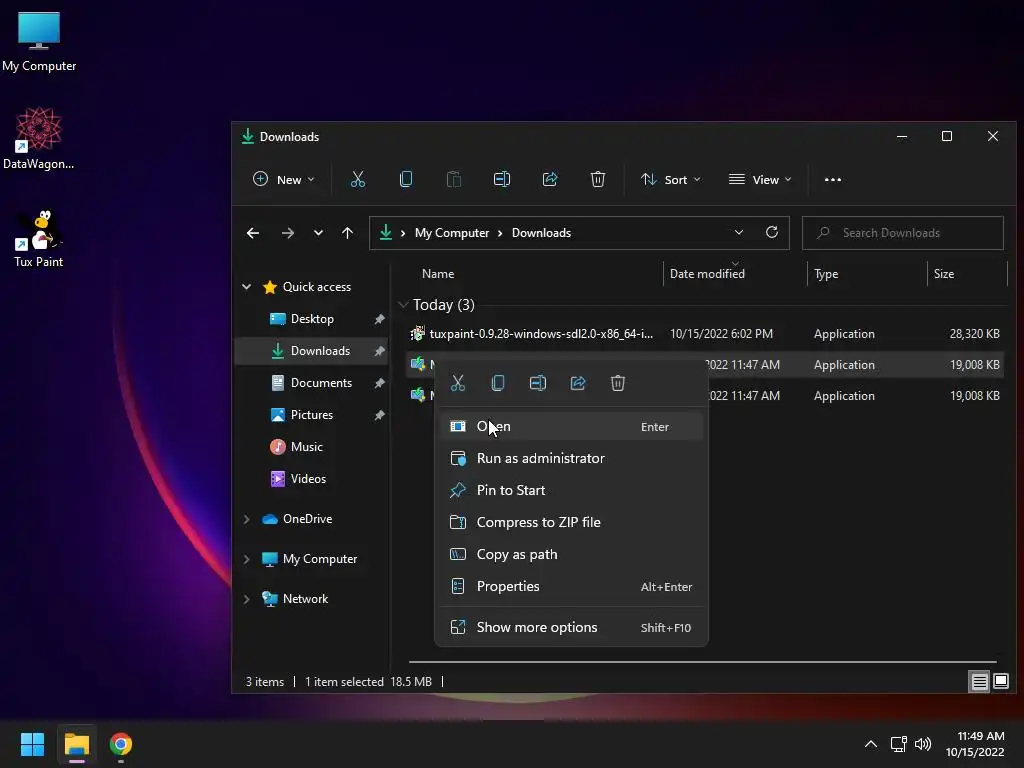Expand the OneDrive tree node
This screenshot has width=1024, height=768.
246,519
